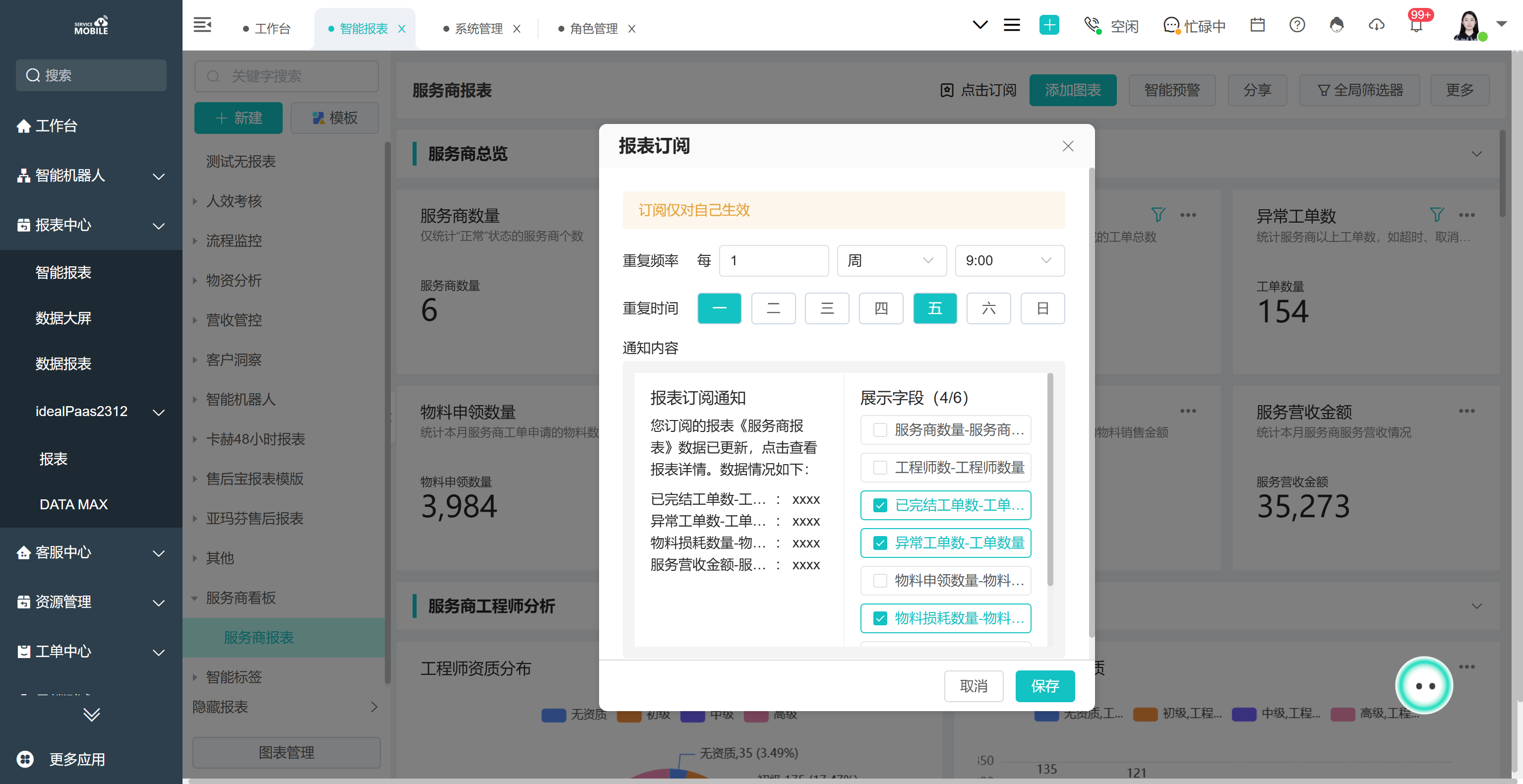Screen dimensions: 1523x784
Task: Select weekday 日 in 重复时间
Action: pyautogui.click(x=1043, y=308)
